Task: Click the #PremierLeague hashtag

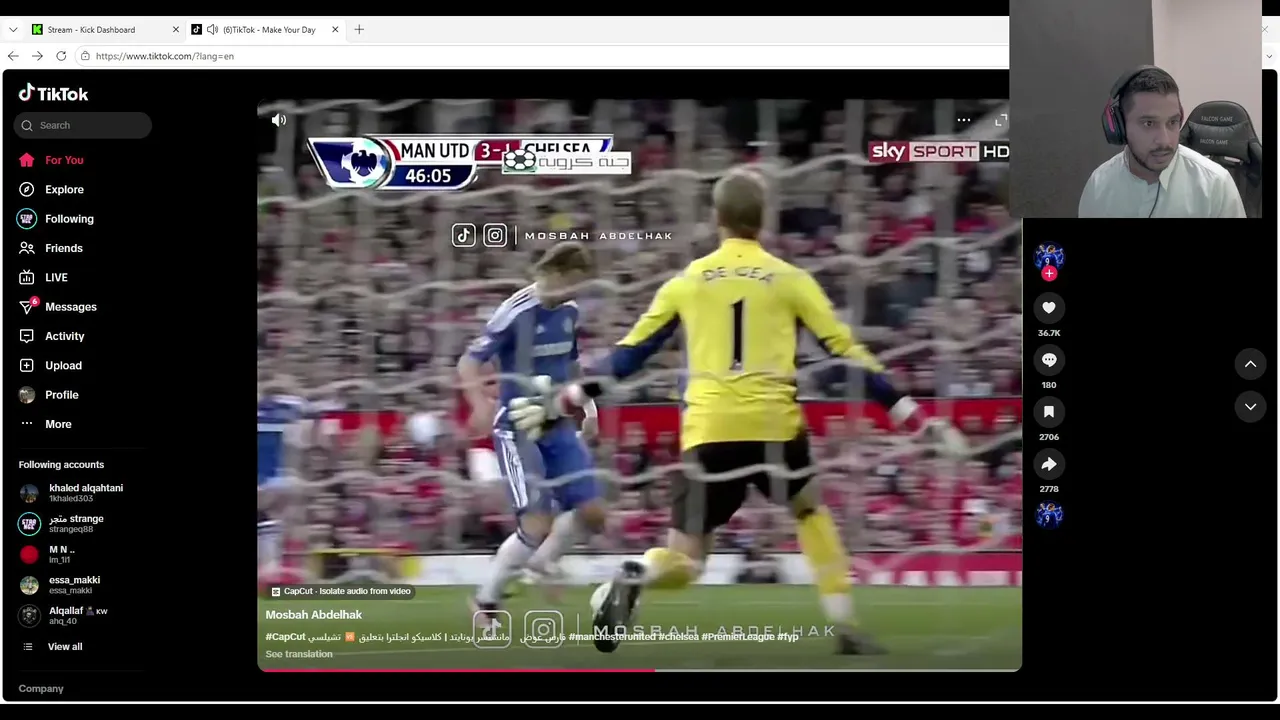Action: (x=738, y=637)
